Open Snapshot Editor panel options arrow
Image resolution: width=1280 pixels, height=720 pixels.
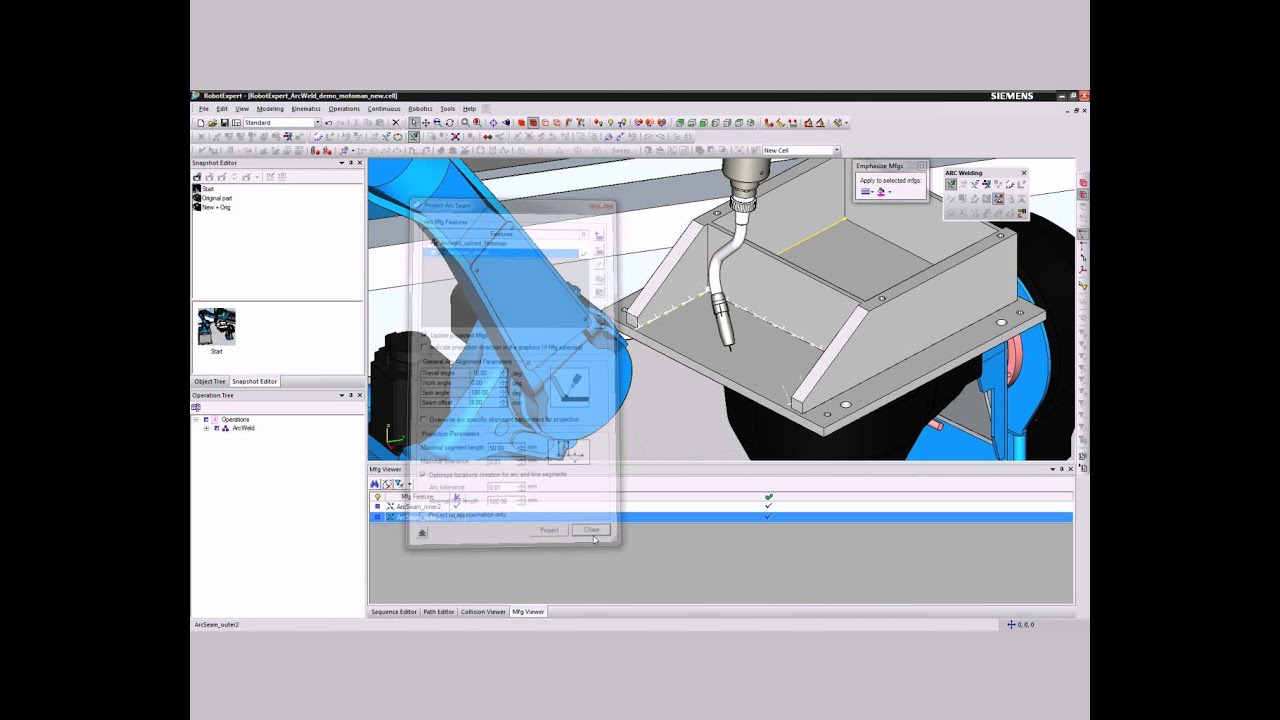[342, 163]
